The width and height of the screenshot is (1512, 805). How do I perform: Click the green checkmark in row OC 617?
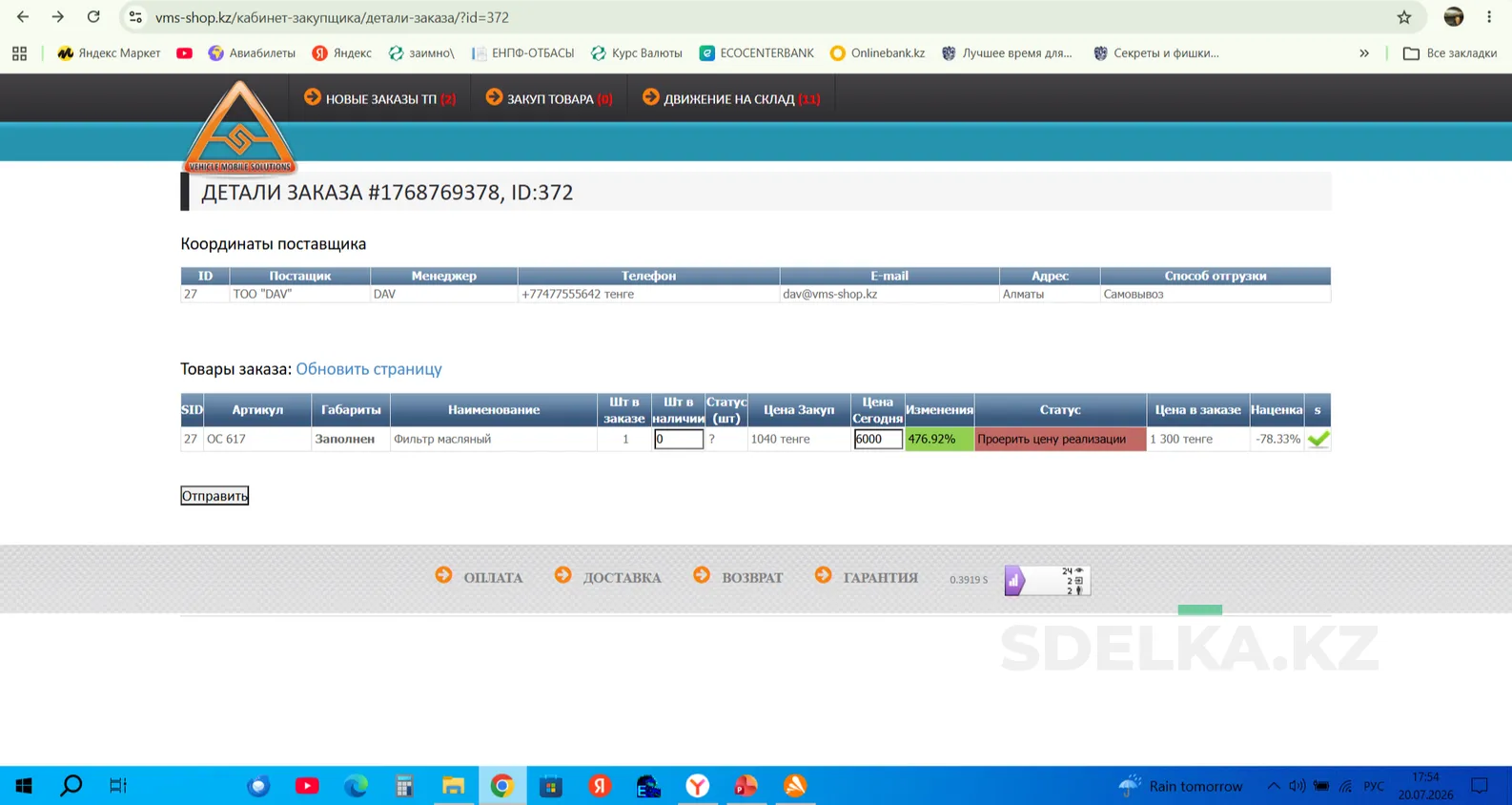click(1318, 439)
